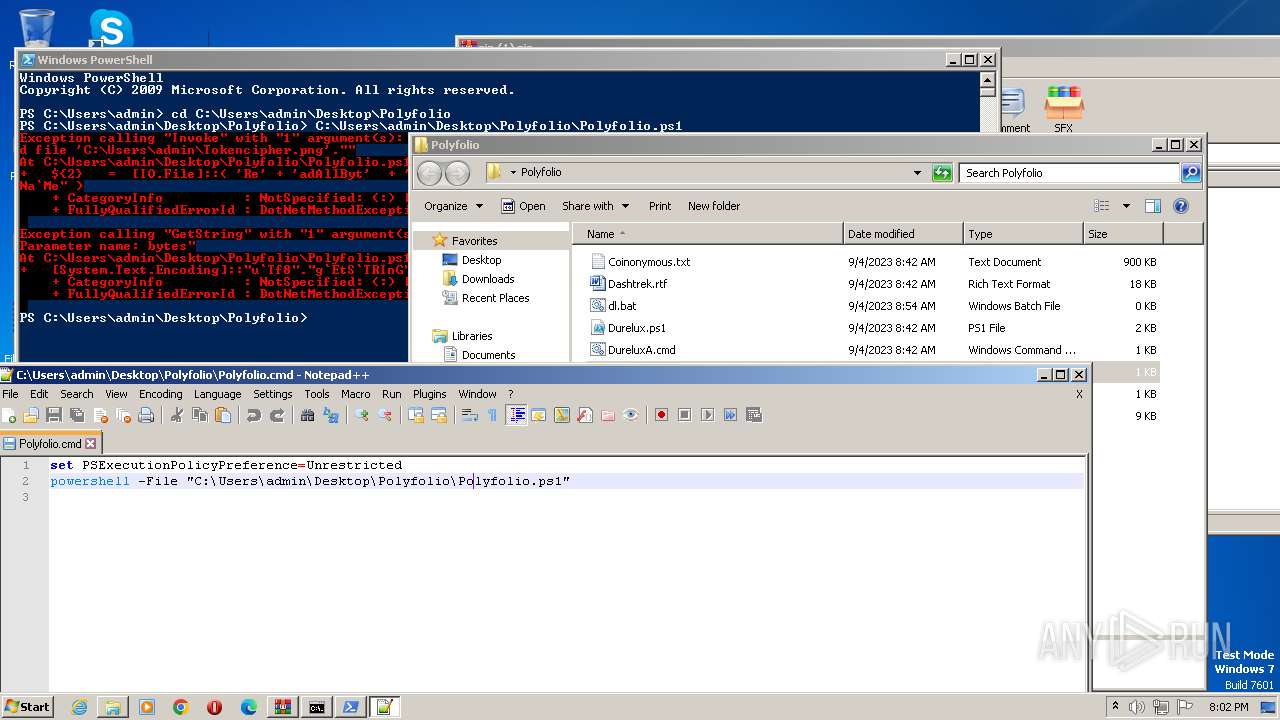Open the Encoding menu in Notepad++
Image resolution: width=1280 pixels, height=720 pixels.
(160, 394)
